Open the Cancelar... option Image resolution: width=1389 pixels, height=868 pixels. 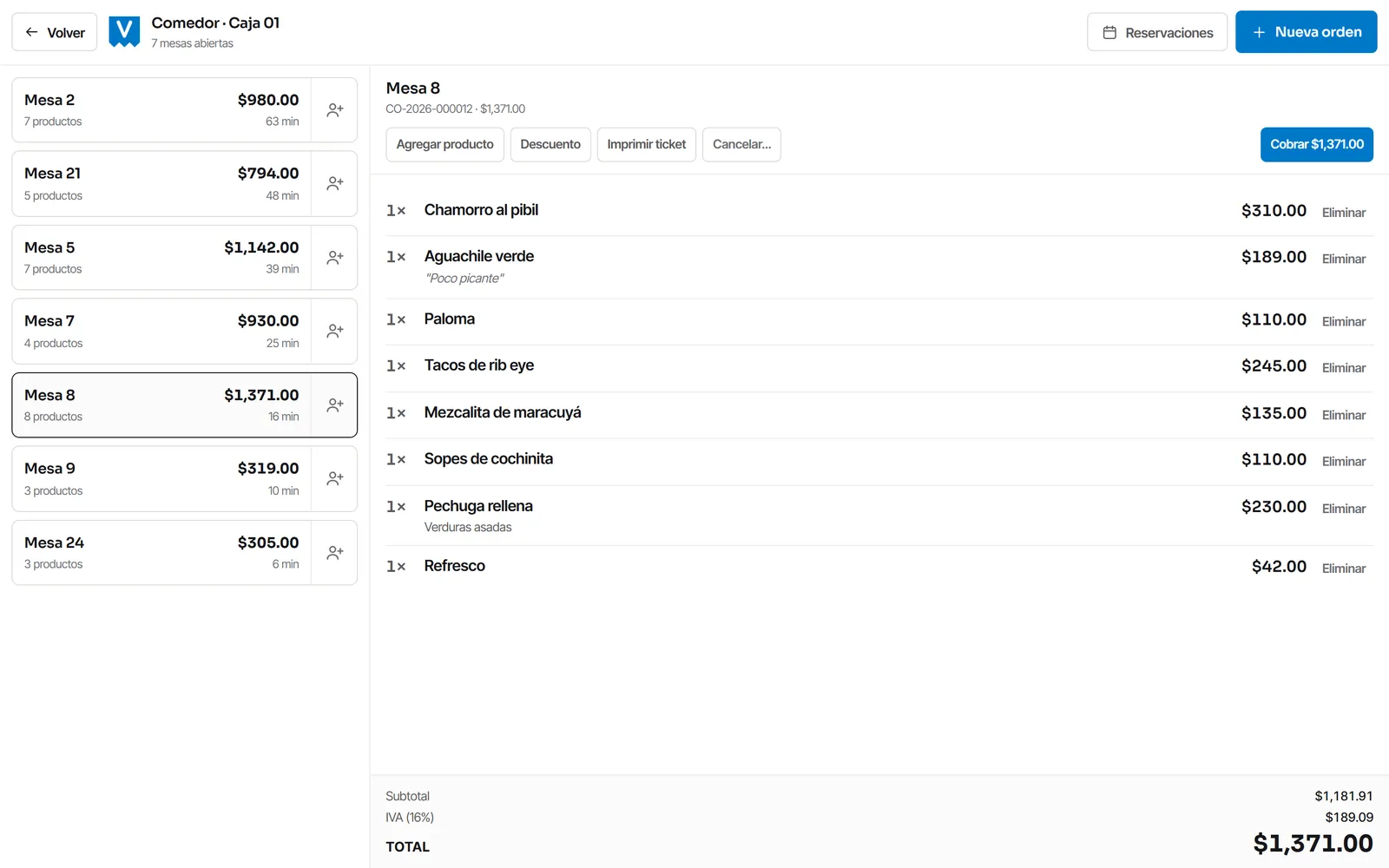coord(741,145)
